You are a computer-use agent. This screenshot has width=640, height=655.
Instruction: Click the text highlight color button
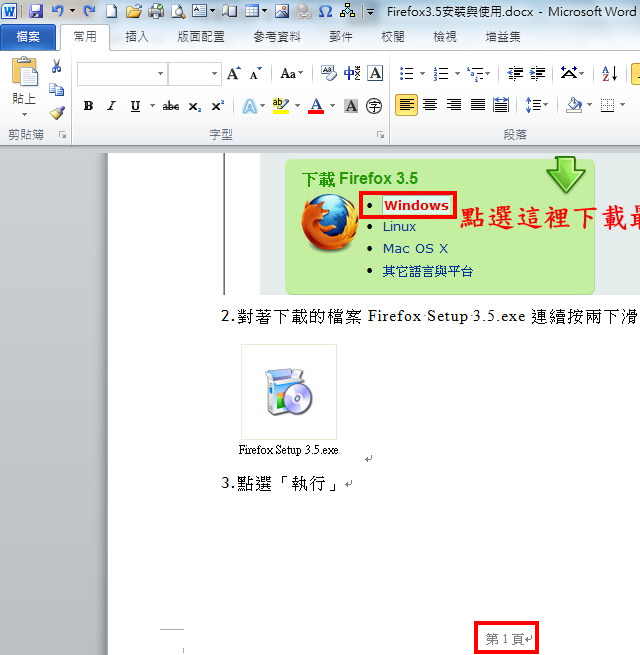(x=280, y=106)
